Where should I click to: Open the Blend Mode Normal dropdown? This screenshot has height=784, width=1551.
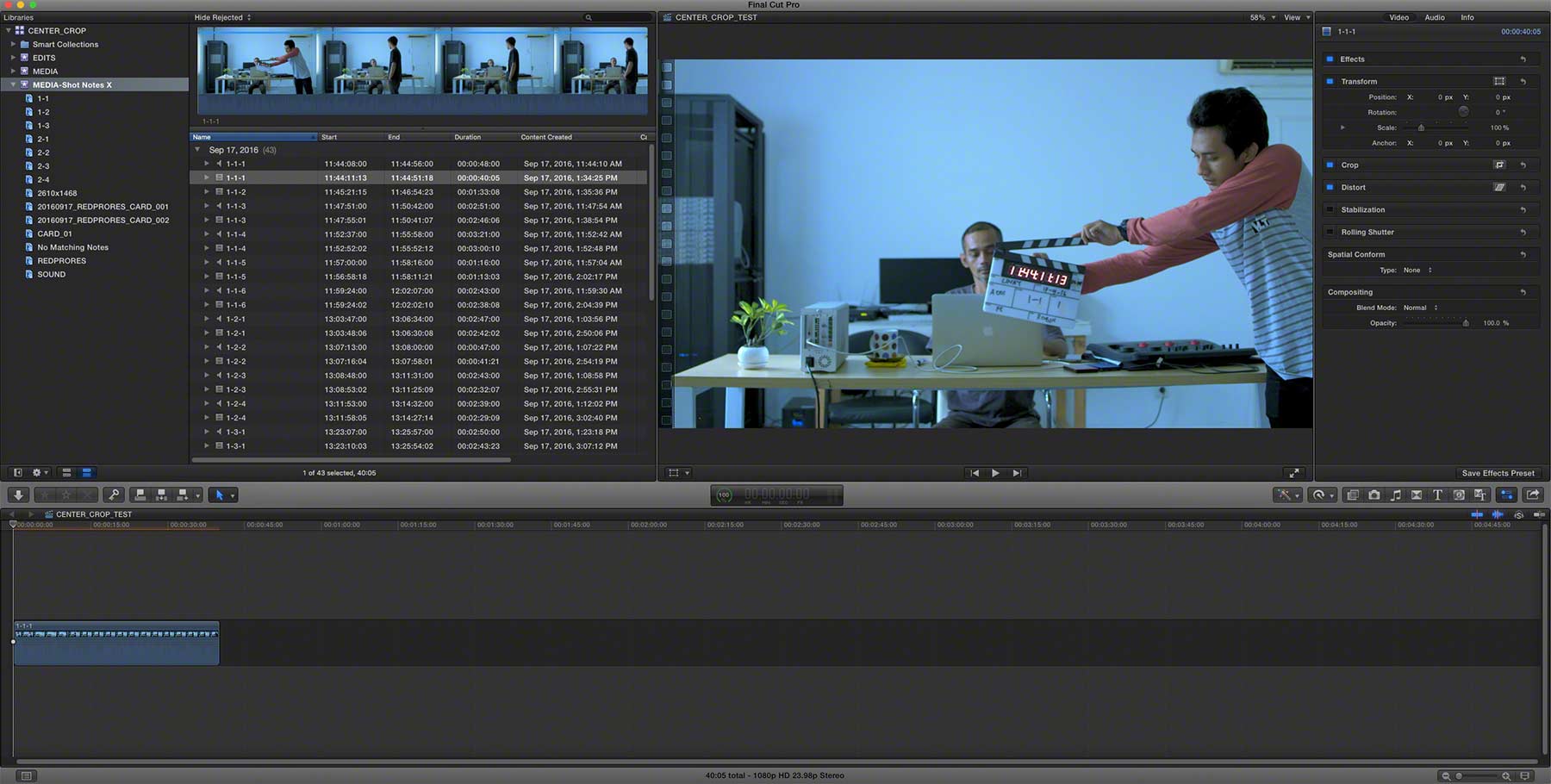[1420, 308]
